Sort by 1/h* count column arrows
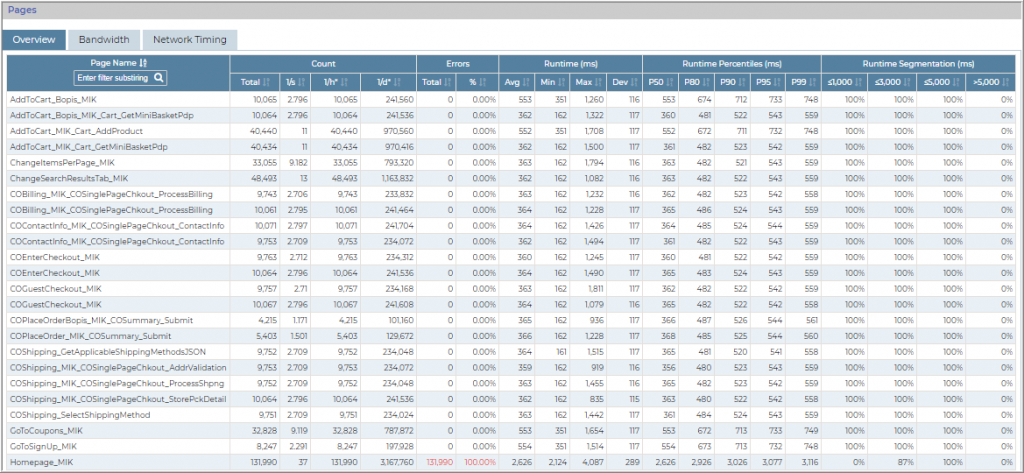Image resolution: width=1024 pixels, height=473 pixels. pos(344,83)
